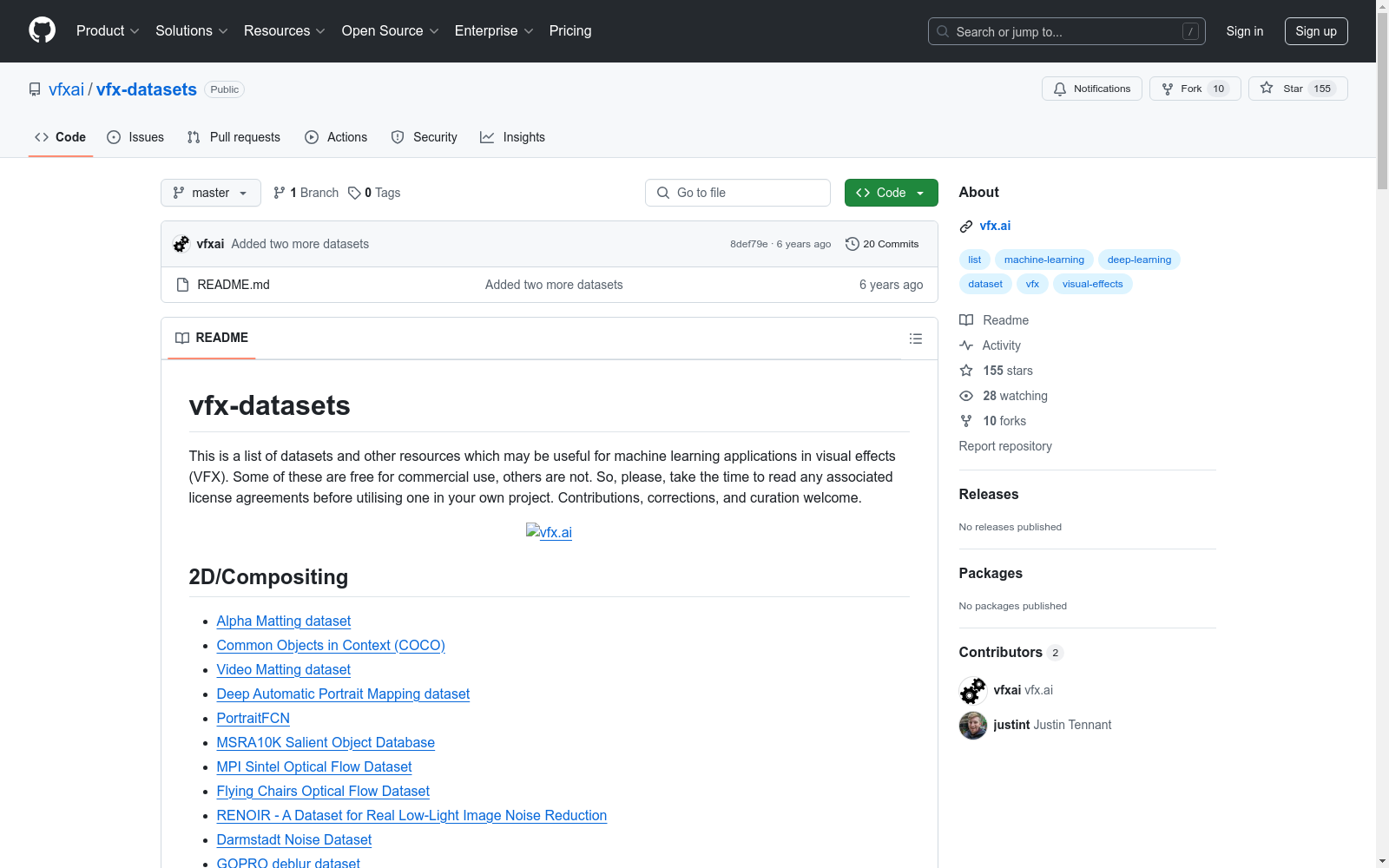1389x868 pixels.
Task: Select the deep-learning topic tag
Action: (x=1139, y=260)
